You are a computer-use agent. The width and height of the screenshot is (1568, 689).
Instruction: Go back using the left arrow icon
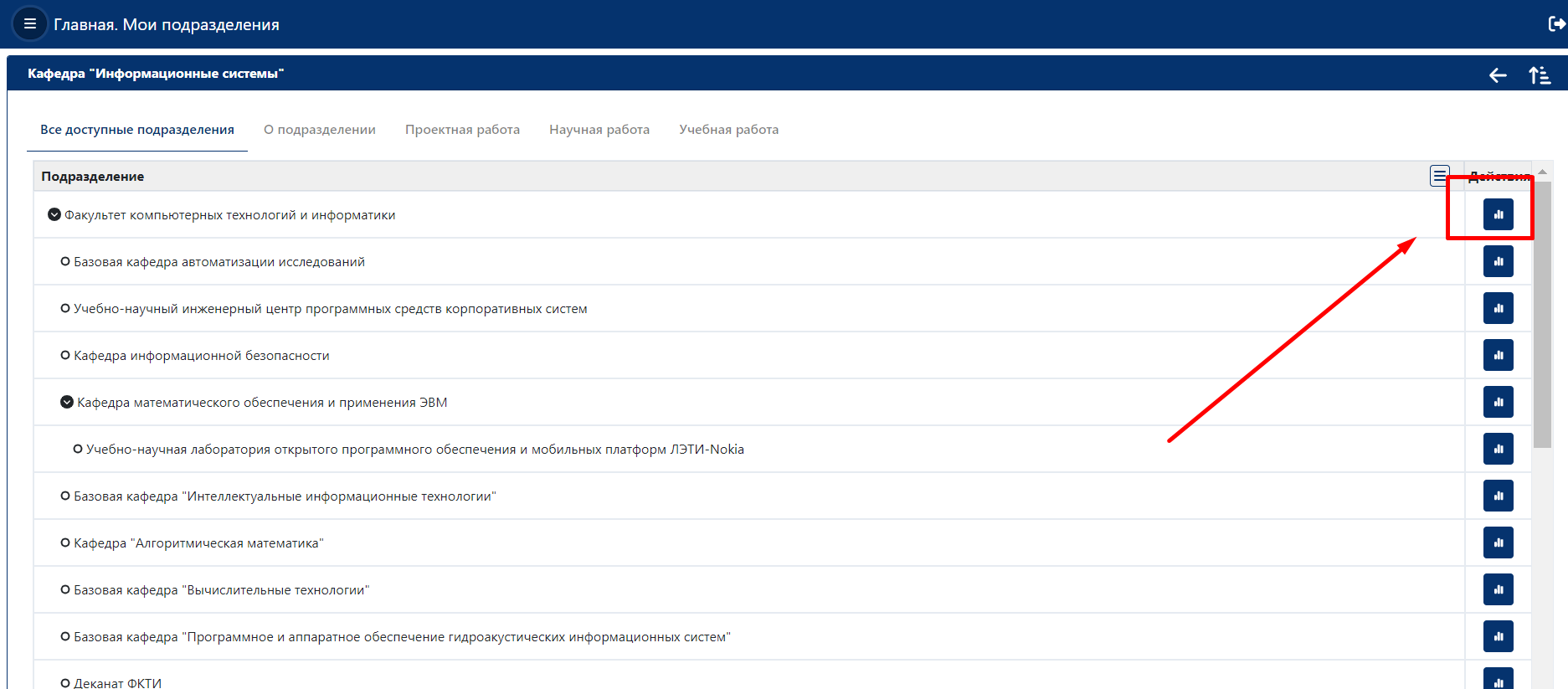1498,75
